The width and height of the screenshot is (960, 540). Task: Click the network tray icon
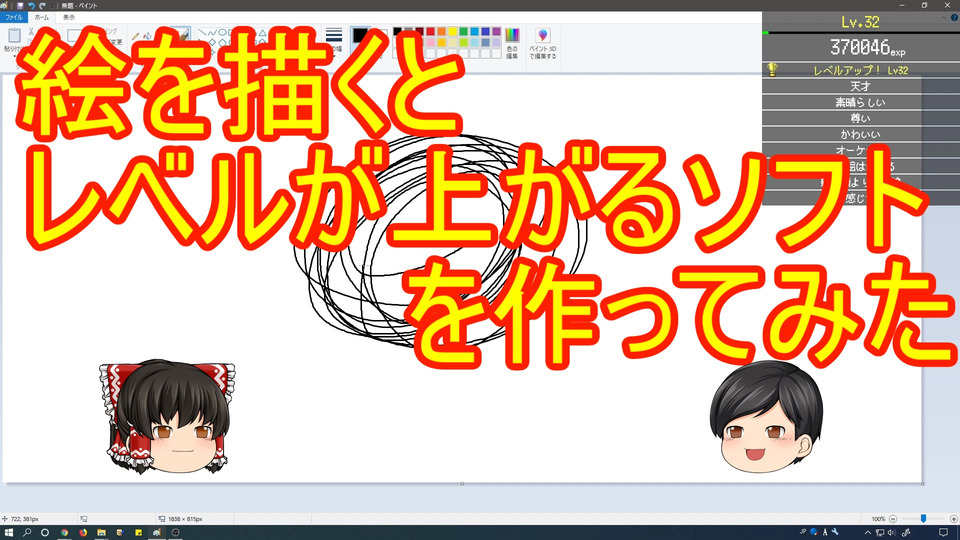[879, 533]
